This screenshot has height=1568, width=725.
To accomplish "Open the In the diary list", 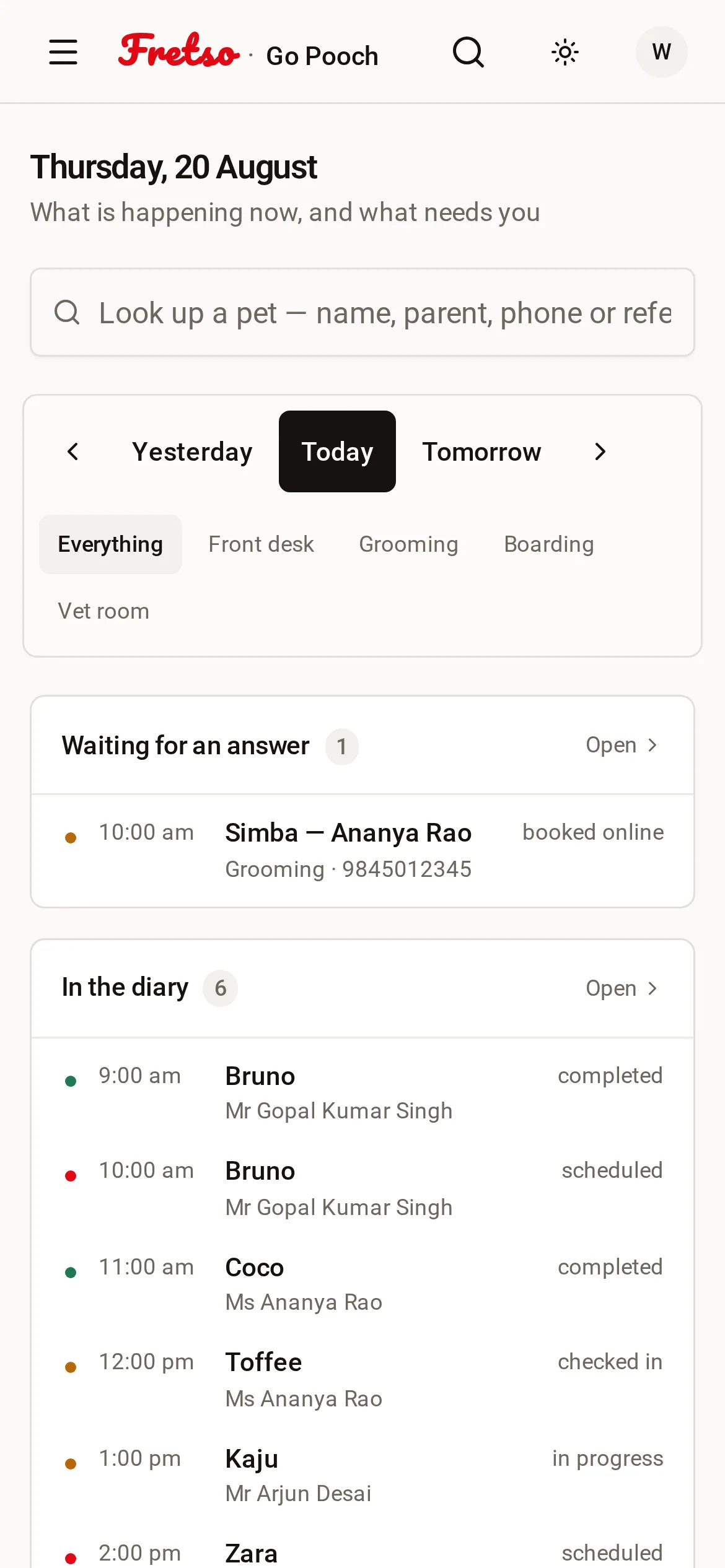I will click(x=622, y=988).
